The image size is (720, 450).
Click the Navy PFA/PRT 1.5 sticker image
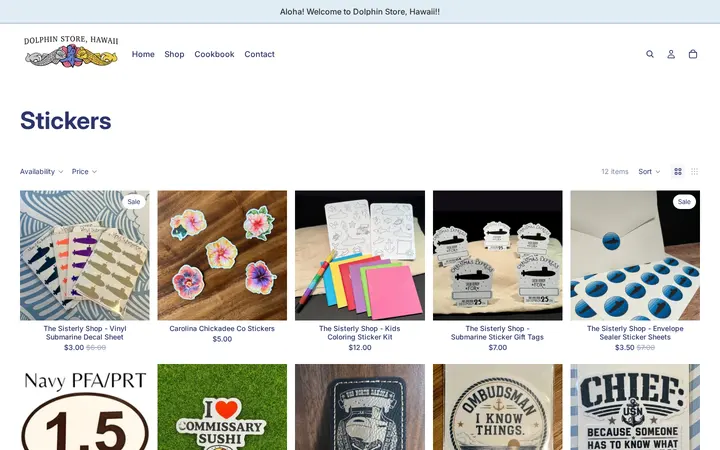coord(84,407)
